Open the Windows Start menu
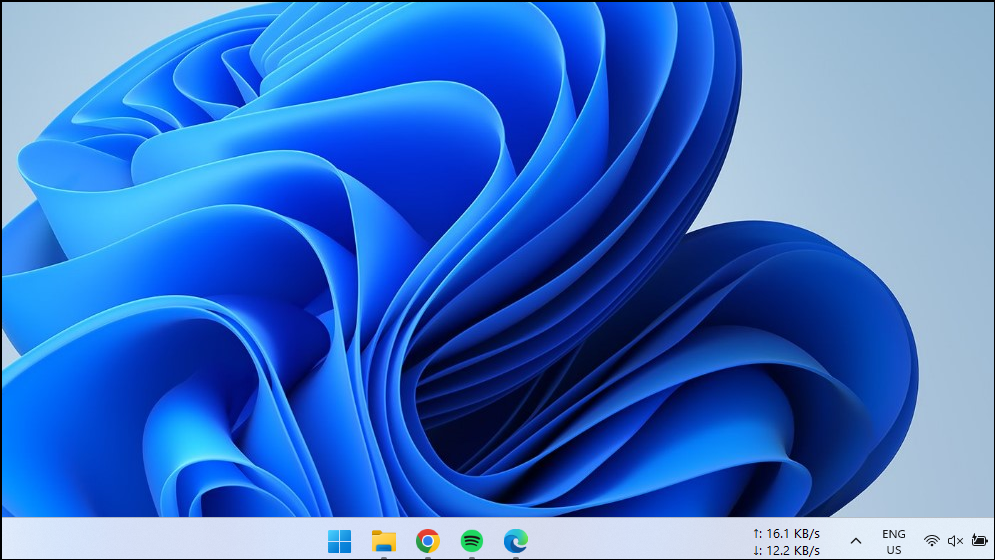Image resolution: width=995 pixels, height=560 pixels. tap(339, 541)
